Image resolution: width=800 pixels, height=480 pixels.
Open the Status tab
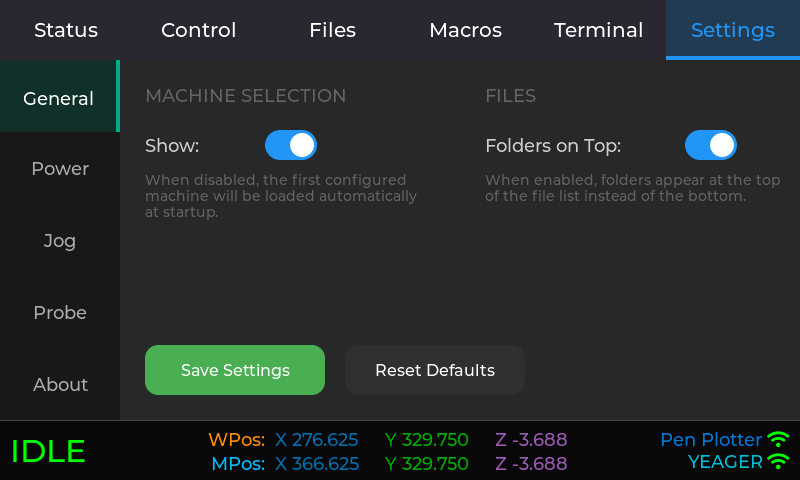click(x=66, y=30)
